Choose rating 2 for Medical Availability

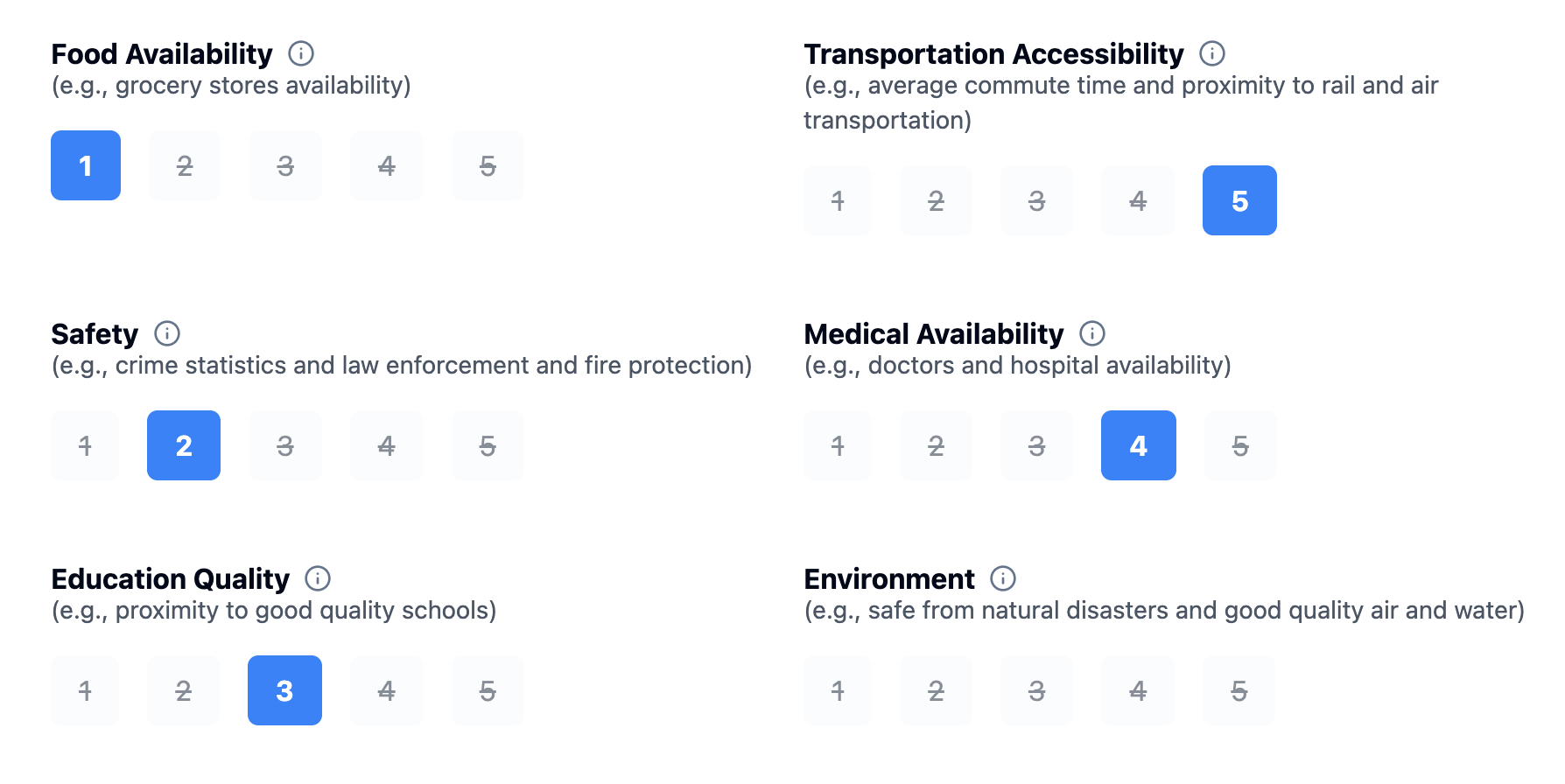(x=936, y=445)
